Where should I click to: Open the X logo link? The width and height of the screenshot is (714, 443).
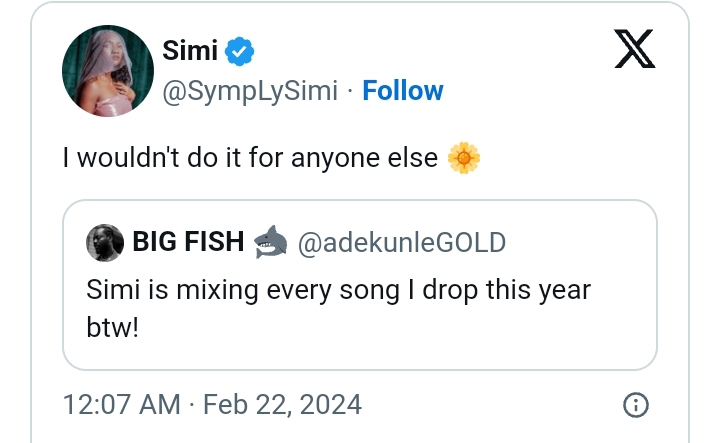pyautogui.click(x=634, y=48)
